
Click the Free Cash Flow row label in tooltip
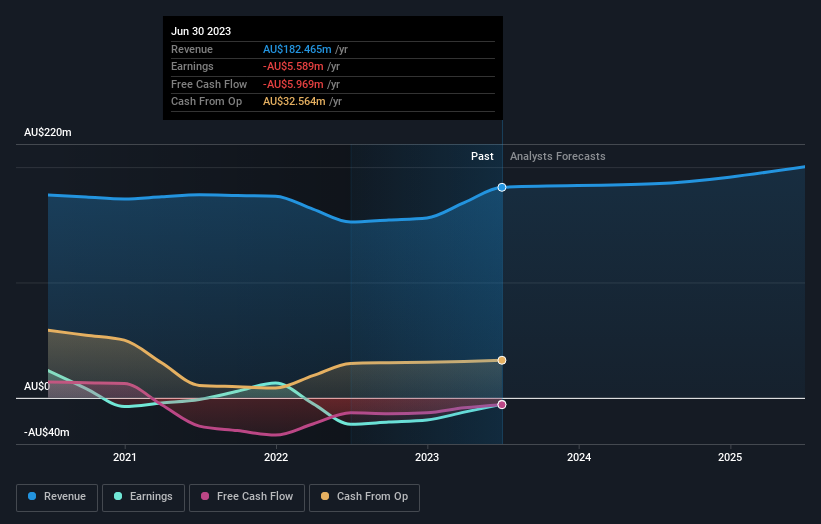209,84
